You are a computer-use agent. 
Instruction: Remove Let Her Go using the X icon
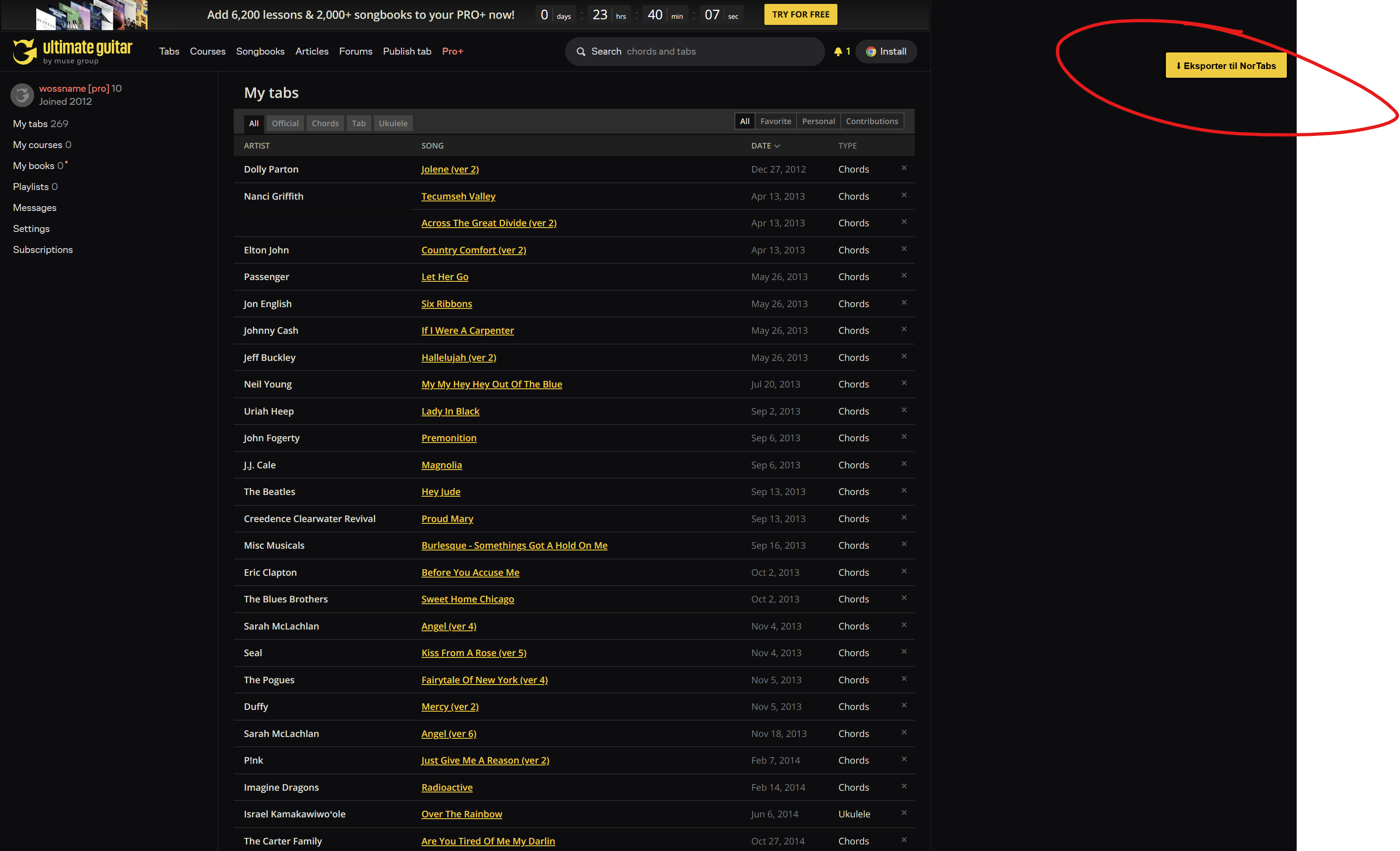tap(904, 276)
